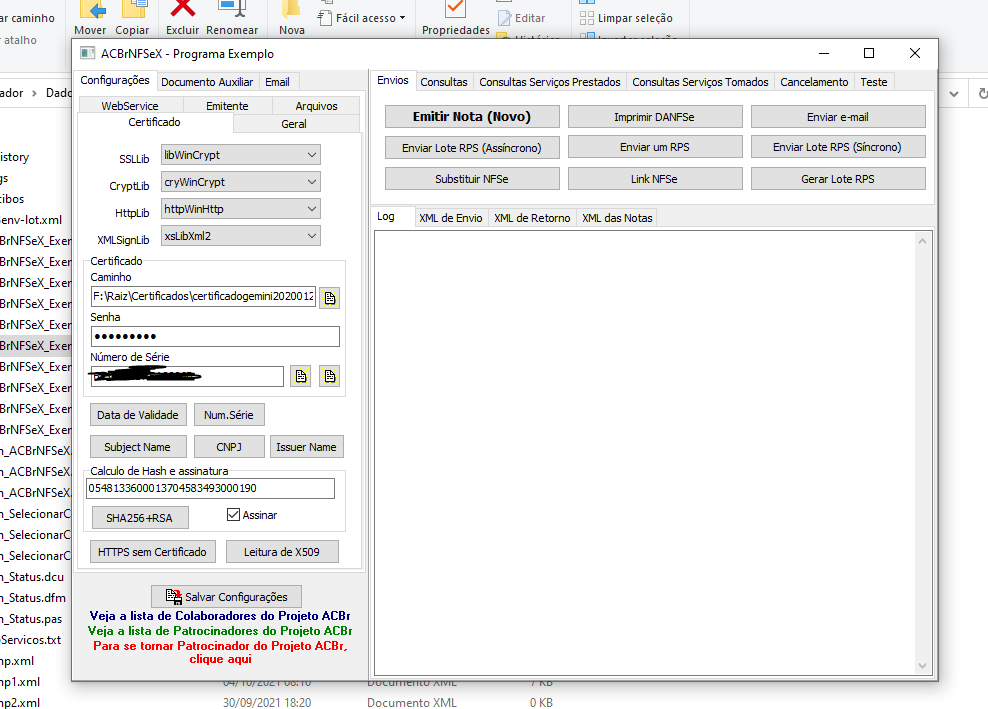Expand Fácil acesso menu in Explorer ribbon
This screenshot has height=709, width=988.
point(362,18)
